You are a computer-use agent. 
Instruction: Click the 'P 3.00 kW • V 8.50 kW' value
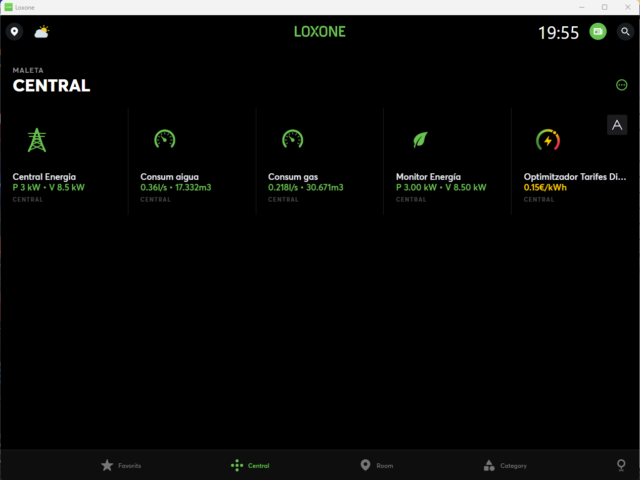click(441, 187)
